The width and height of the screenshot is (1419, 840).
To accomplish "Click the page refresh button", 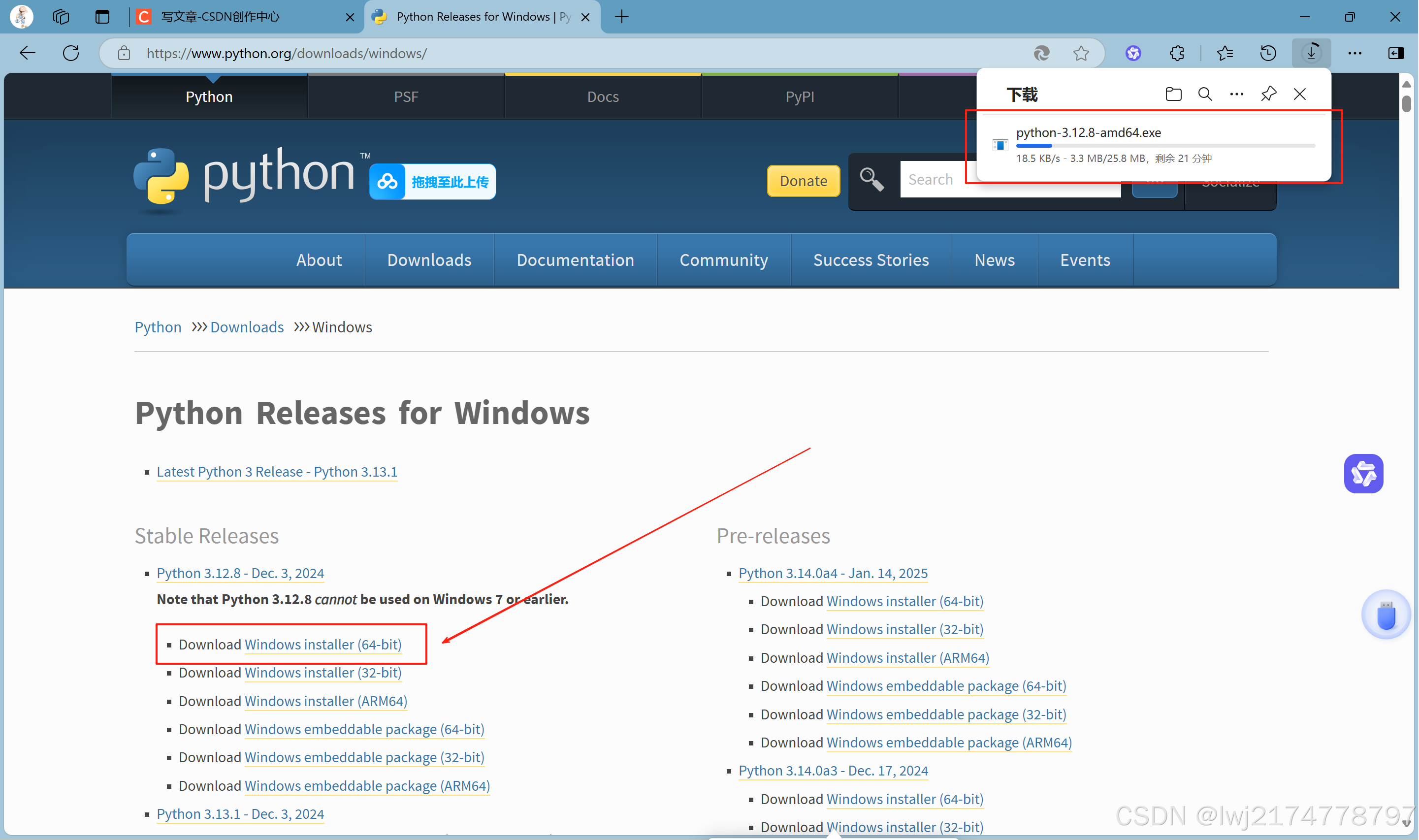I will 71,53.
